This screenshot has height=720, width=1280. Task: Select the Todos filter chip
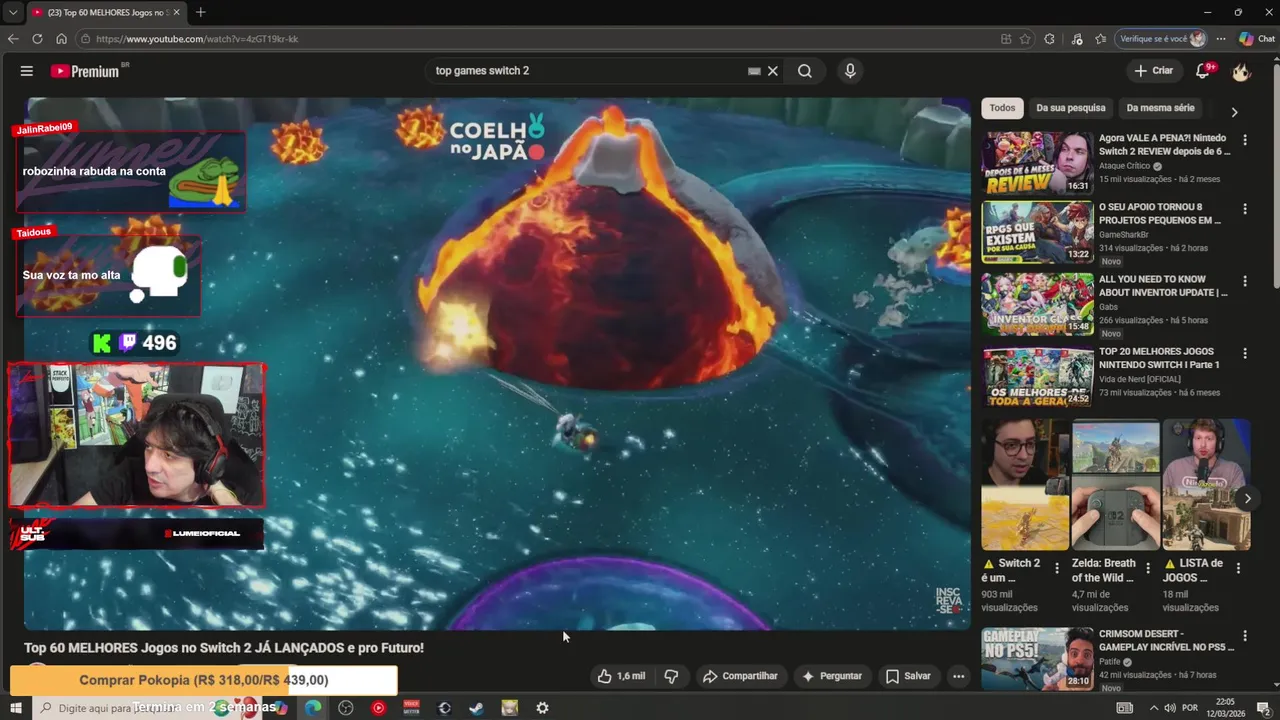pos(1002,108)
